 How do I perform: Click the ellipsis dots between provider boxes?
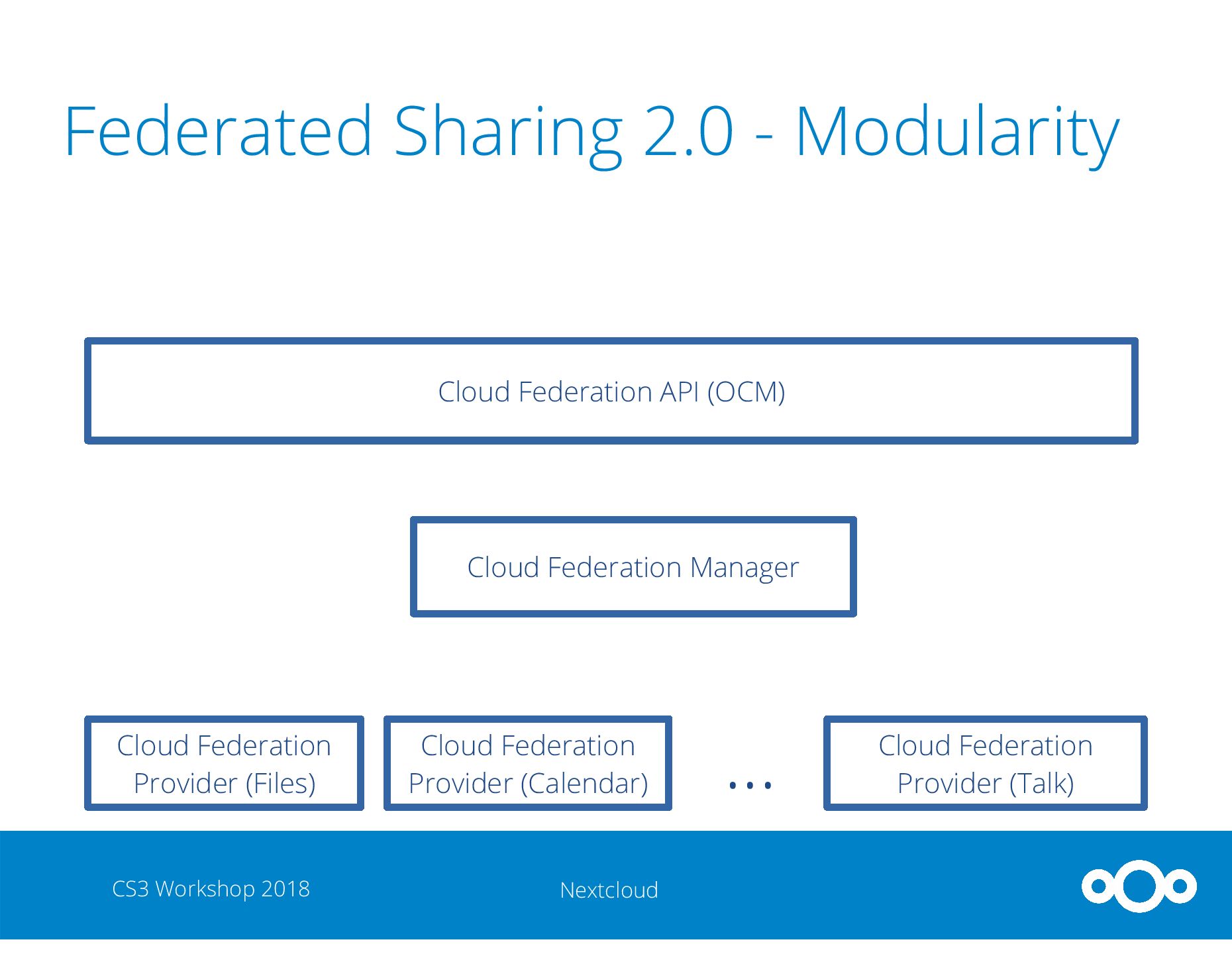point(750,786)
